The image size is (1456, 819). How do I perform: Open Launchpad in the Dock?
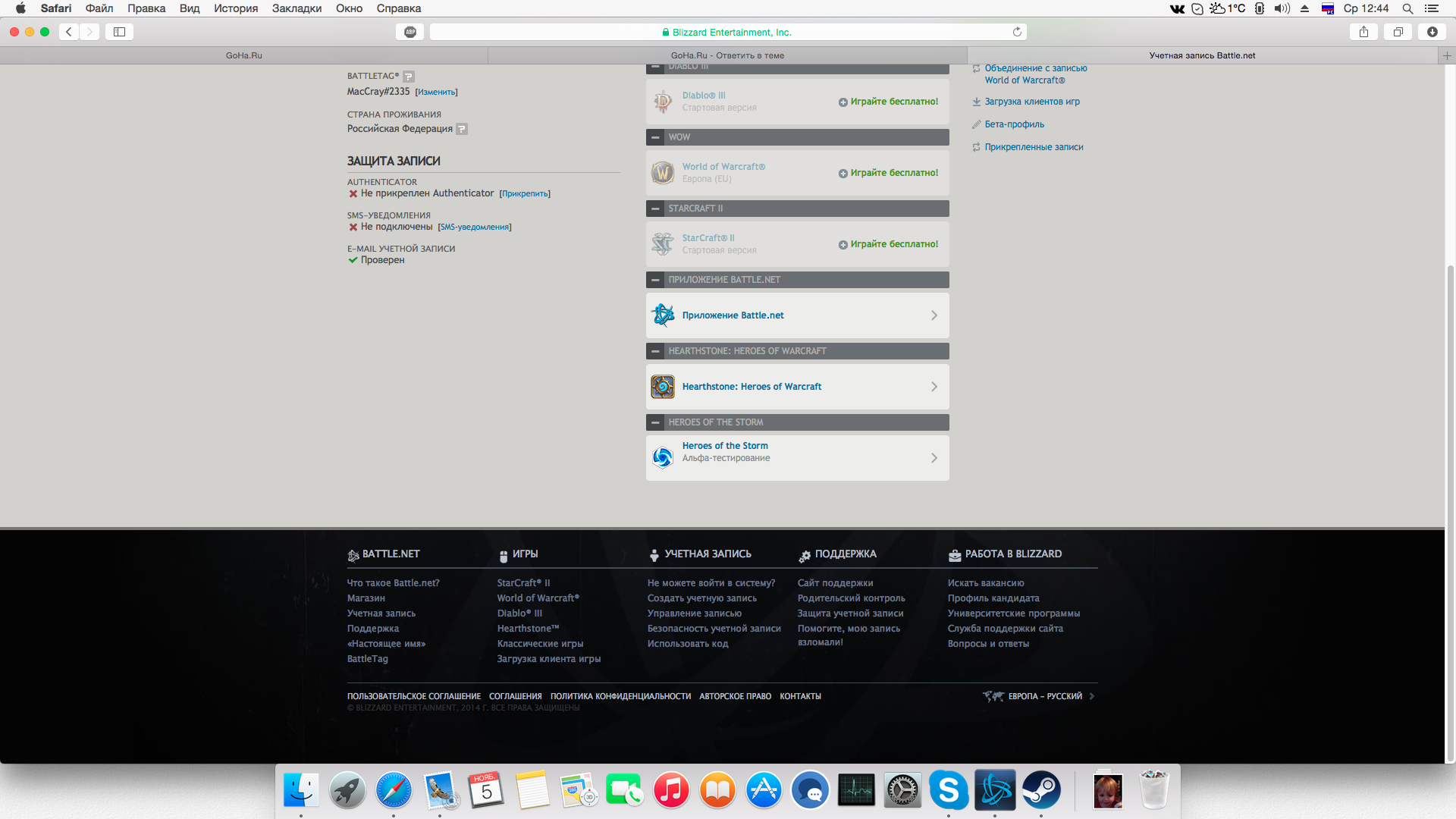click(347, 790)
